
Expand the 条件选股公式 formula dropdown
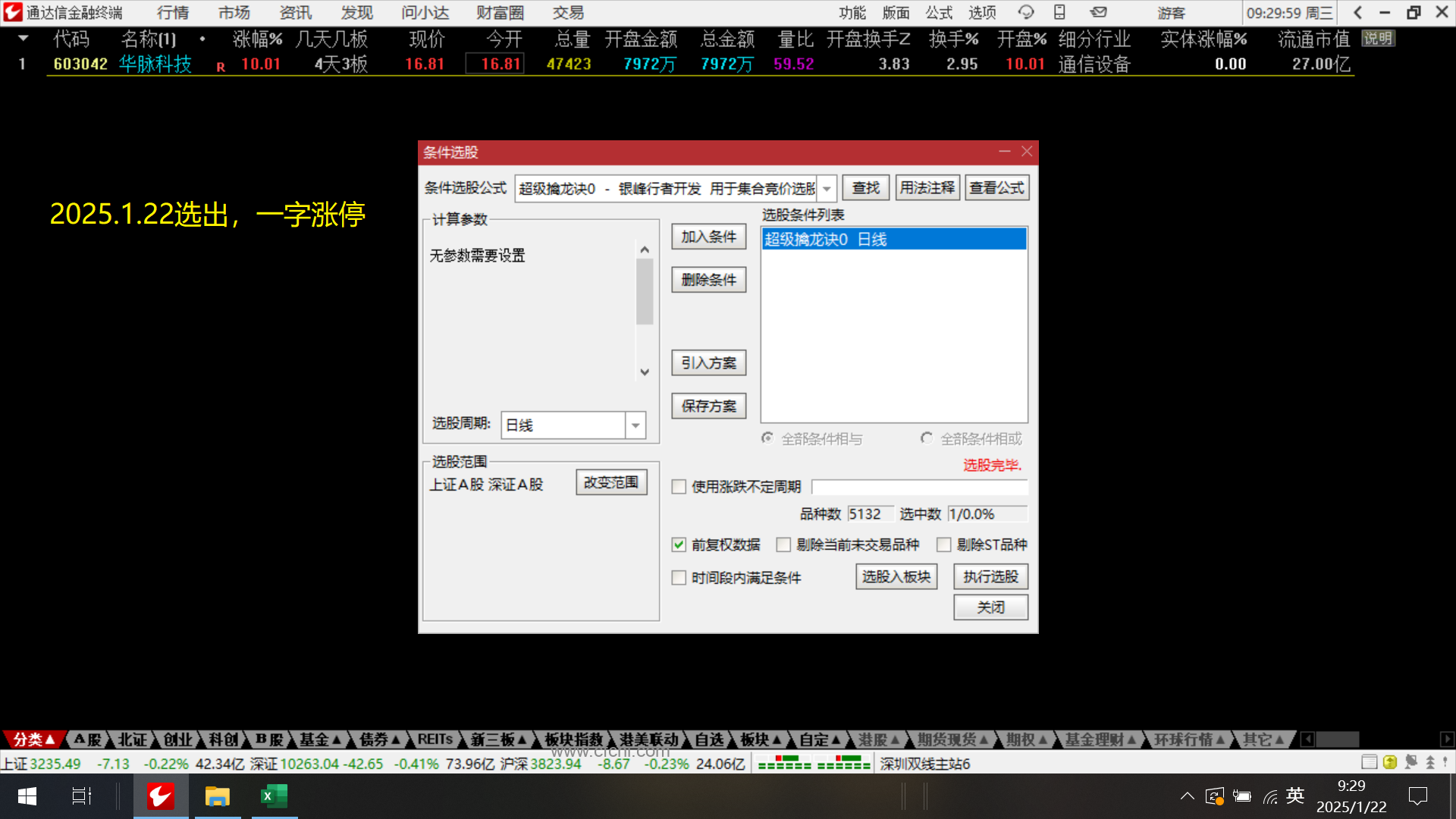[827, 188]
